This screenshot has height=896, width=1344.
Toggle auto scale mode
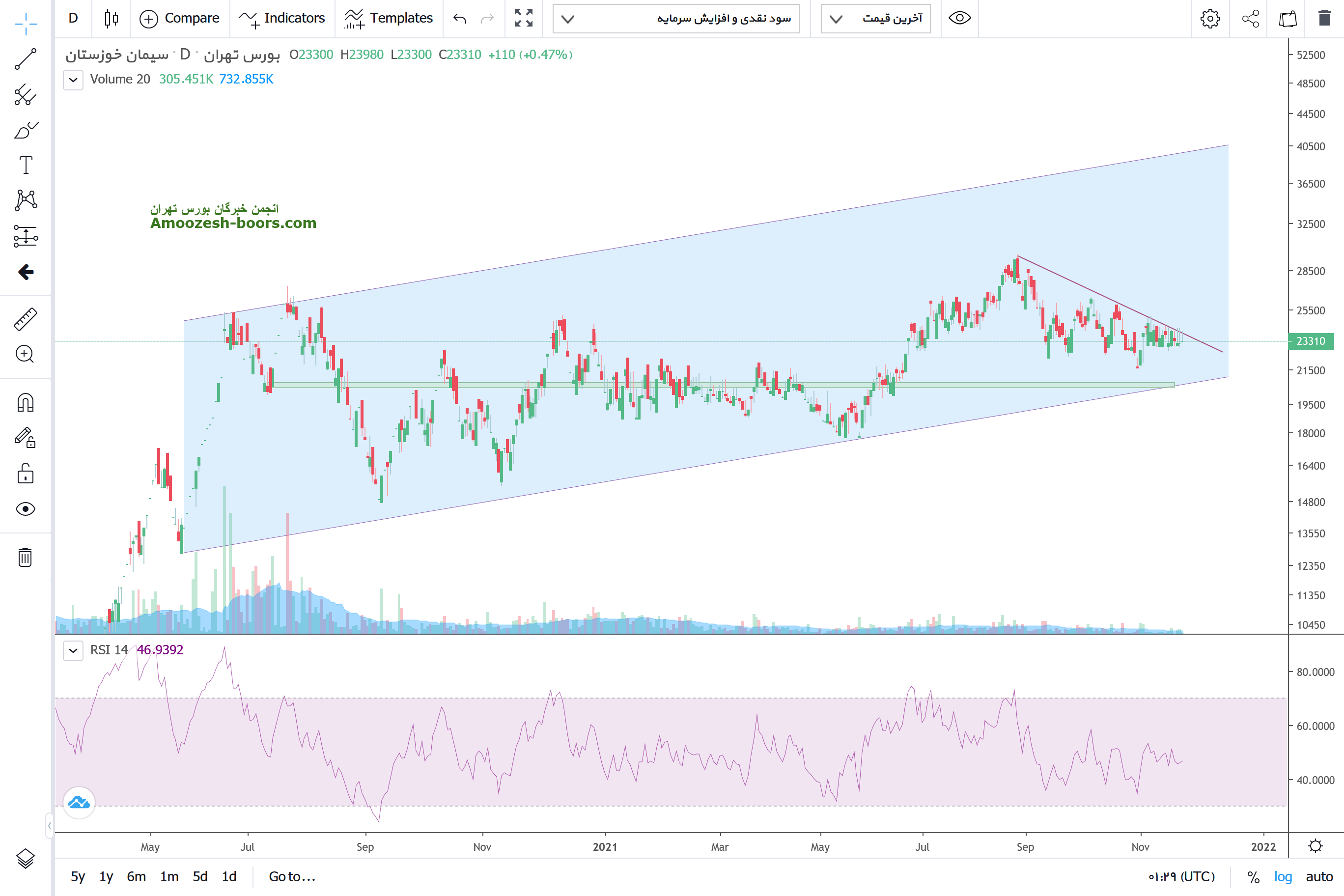point(1319,876)
